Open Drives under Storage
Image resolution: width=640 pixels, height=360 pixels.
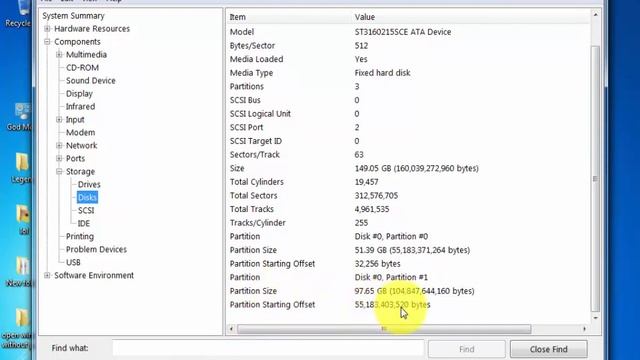click(89, 184)
